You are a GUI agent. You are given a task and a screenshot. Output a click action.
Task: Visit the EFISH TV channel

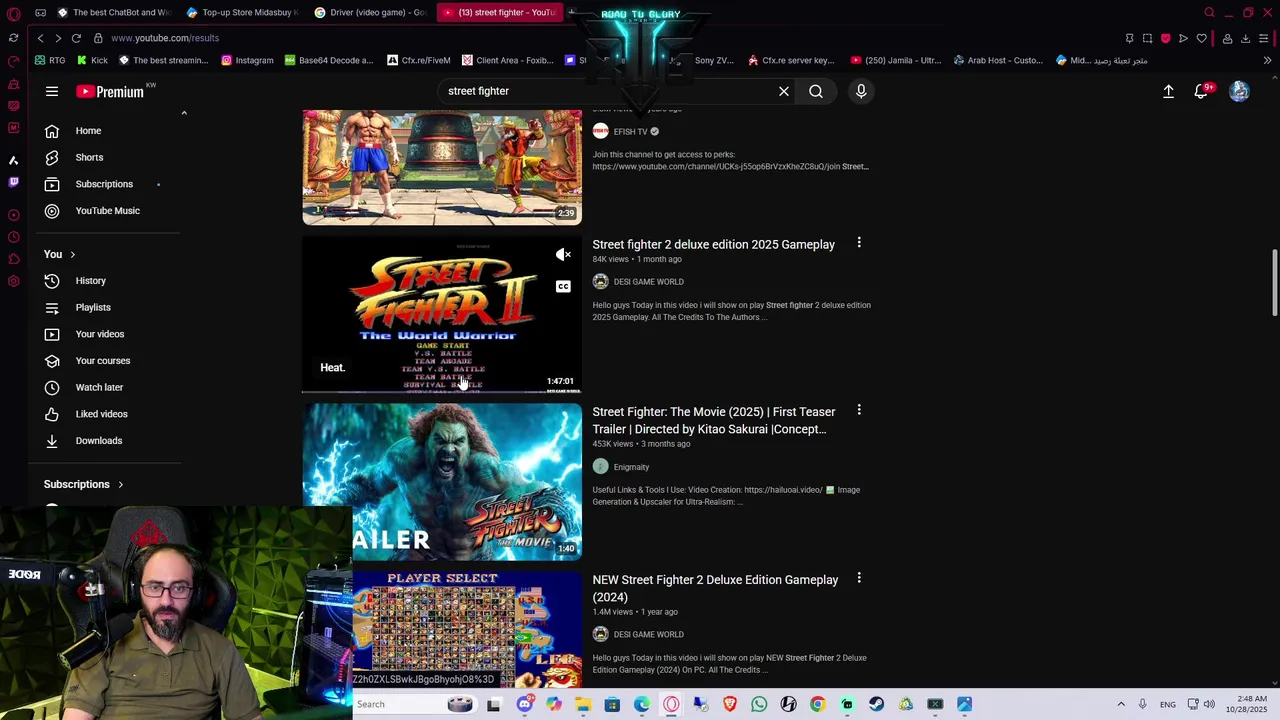[630, 132]
